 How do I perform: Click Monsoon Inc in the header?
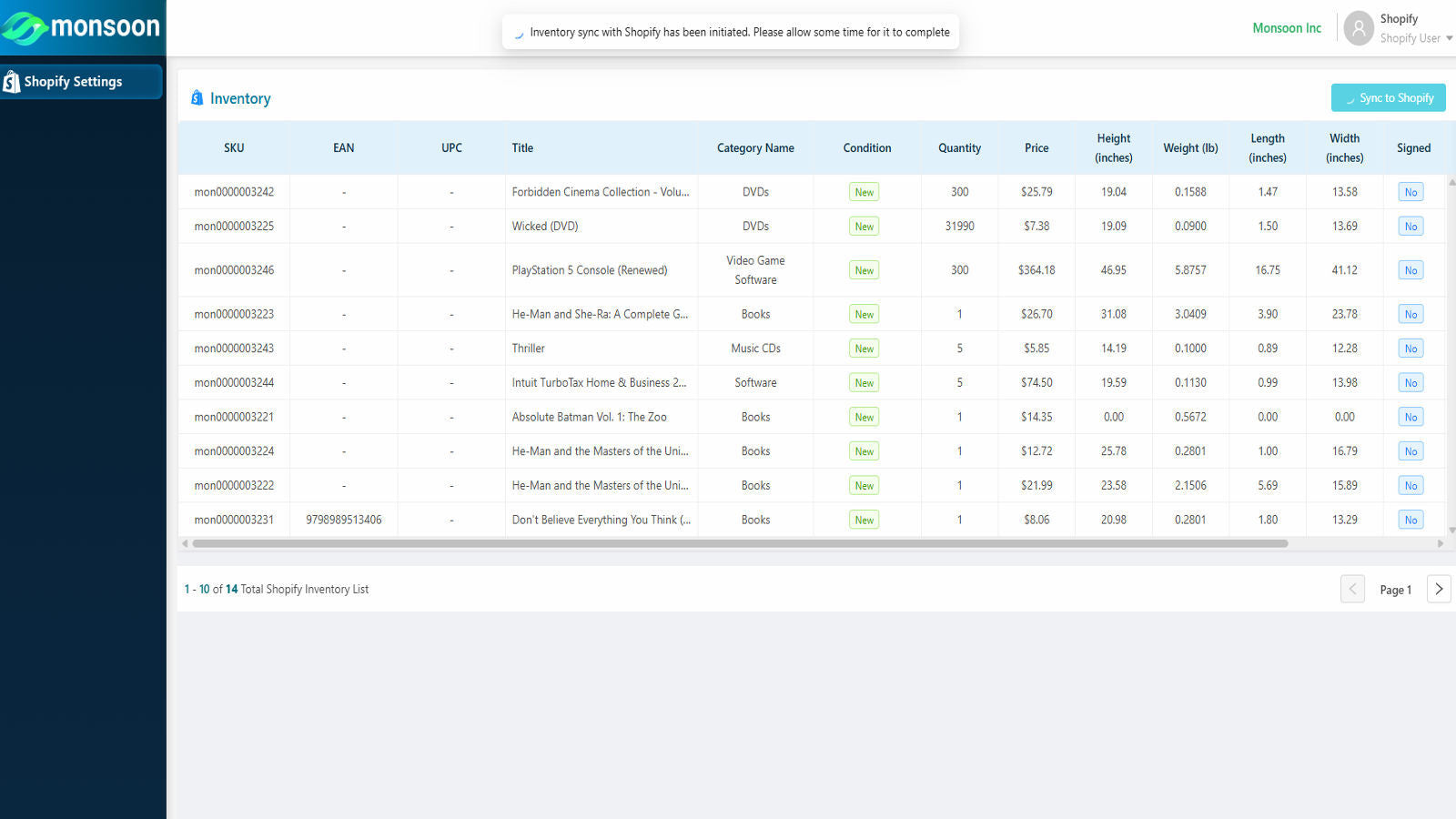[1287, 28]
